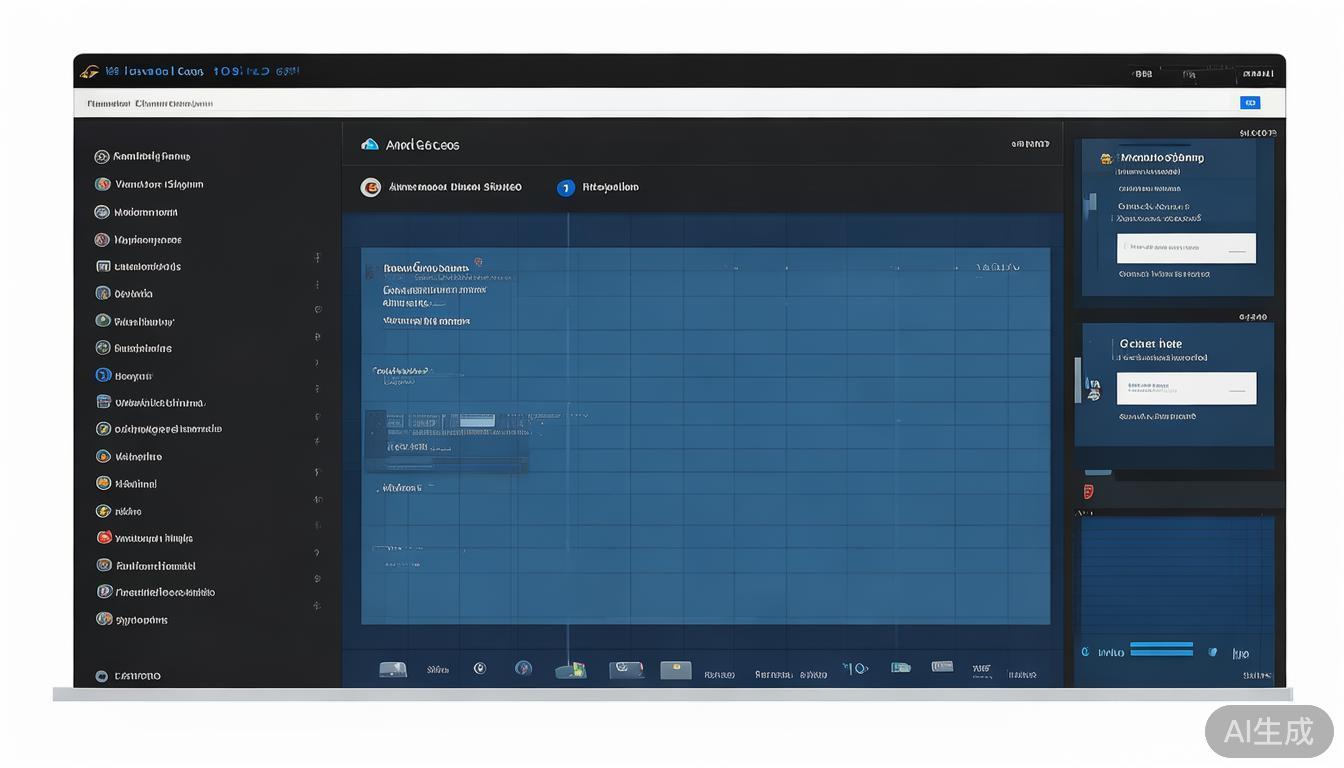Click the yellow icon atop the first right card
The height and width of the screenshot is (768, 1344).
pyautogui.click(x=1106, y=158)
